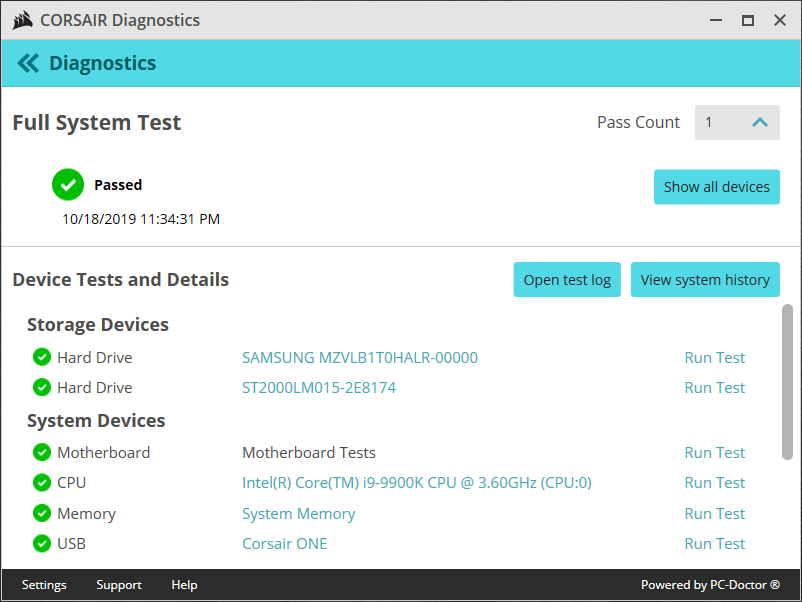Click the USB device label
The width and height of the screenshot is (802, 602).
[72, 544]
